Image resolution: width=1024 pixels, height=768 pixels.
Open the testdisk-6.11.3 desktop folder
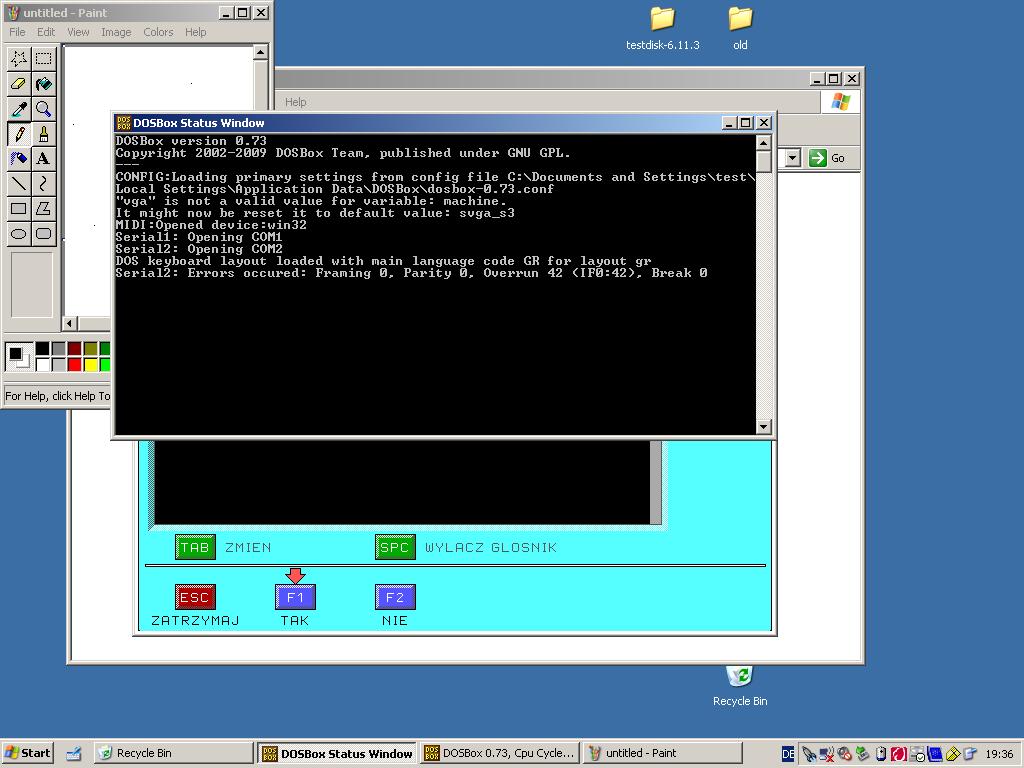click(x=662, y=28)
